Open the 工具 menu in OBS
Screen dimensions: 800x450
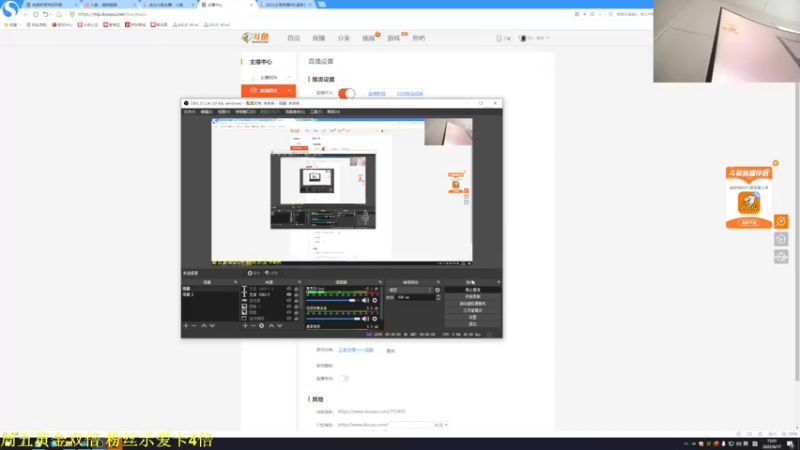316,112
